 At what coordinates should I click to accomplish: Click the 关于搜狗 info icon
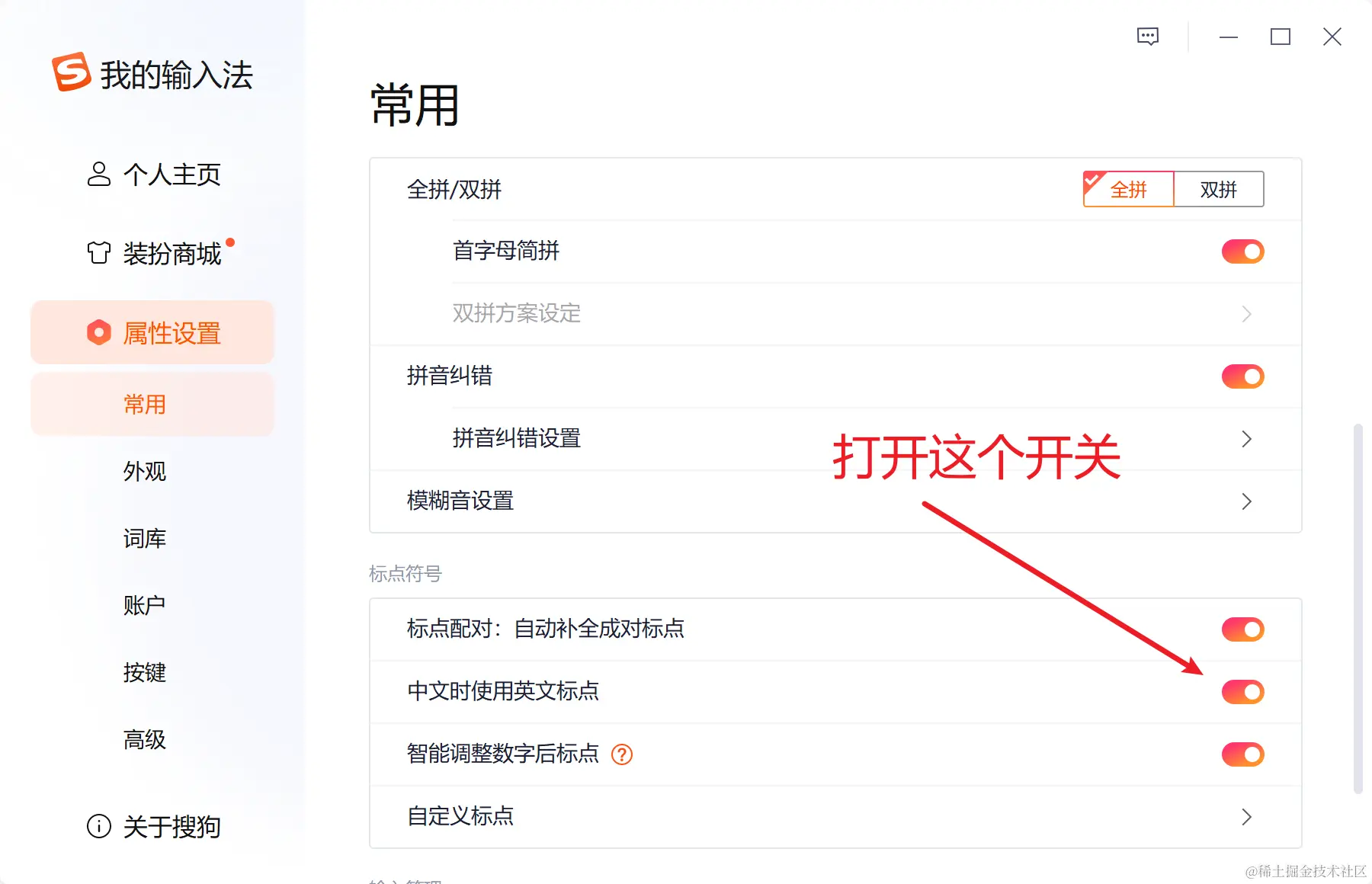coord(99,826)
